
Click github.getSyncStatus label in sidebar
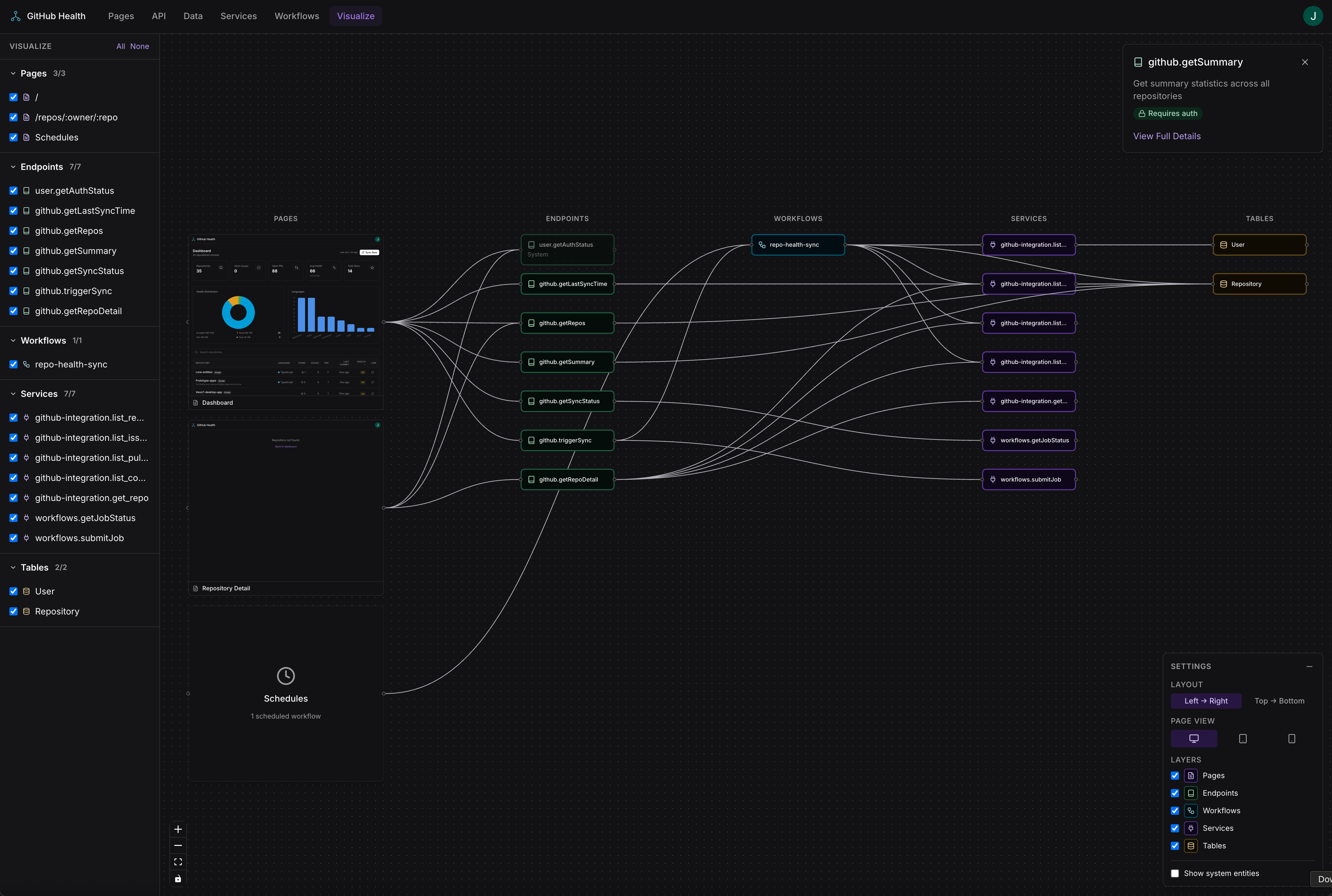tap(79, 271)
